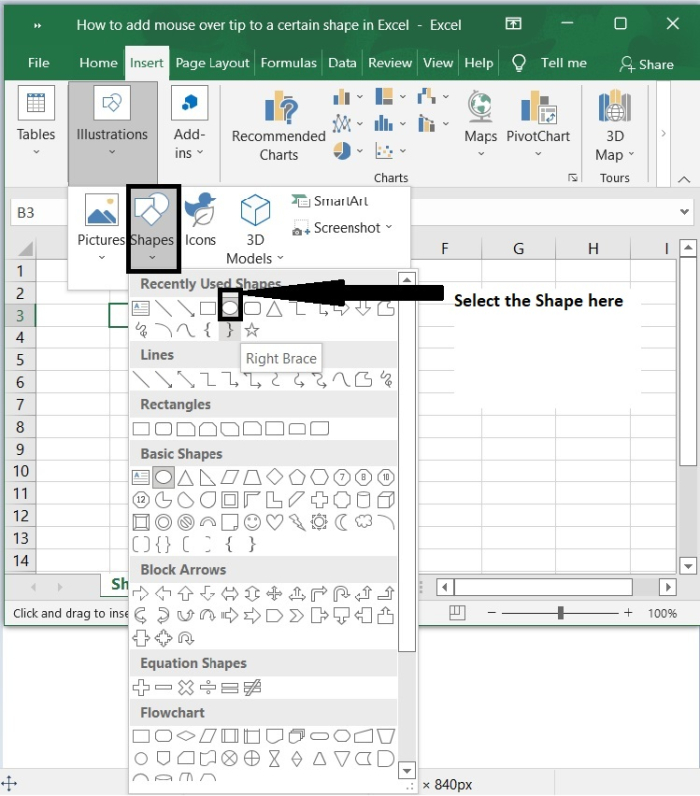Click the shapes gallery scroll down arrow
Viewport: 700px width, 796px height.
(407, 771)
